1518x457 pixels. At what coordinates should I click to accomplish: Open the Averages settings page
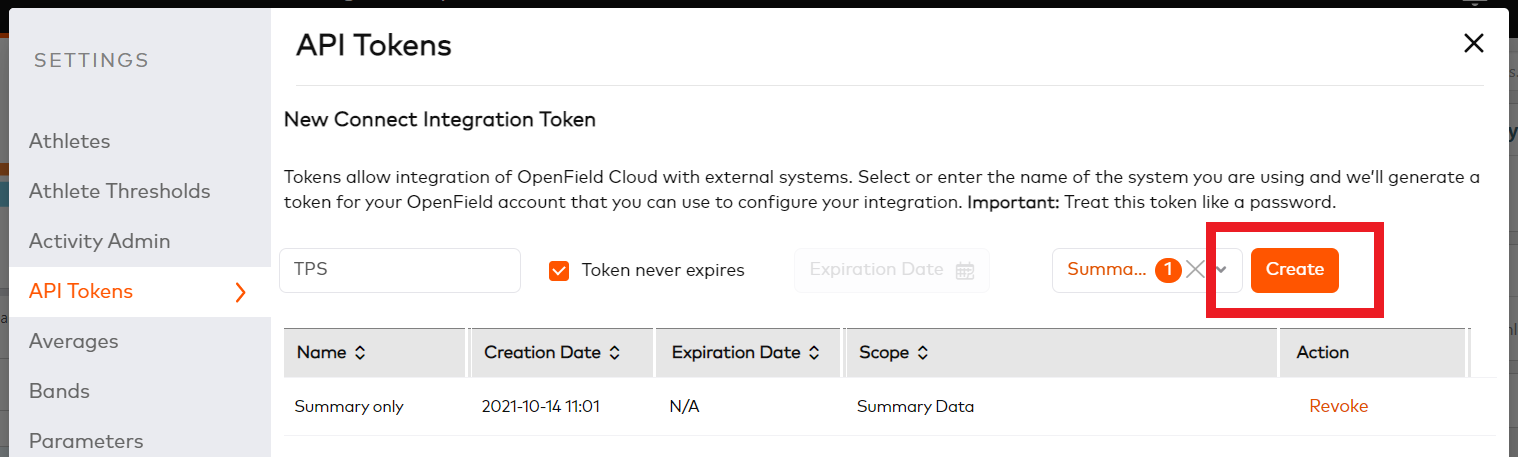73,341
